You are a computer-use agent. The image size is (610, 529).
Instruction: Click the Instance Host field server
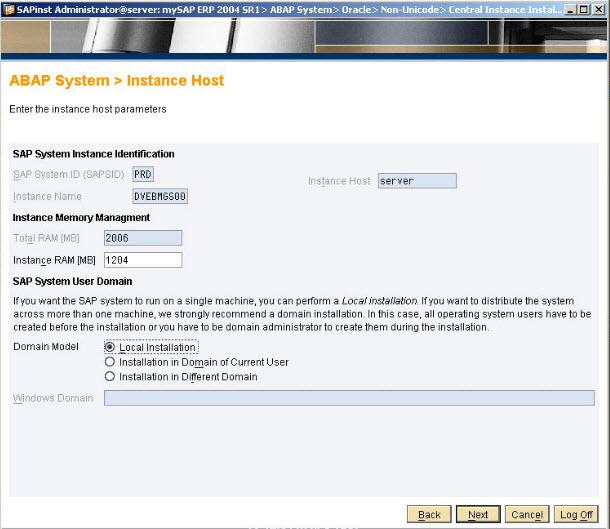(x=417, y=181)
